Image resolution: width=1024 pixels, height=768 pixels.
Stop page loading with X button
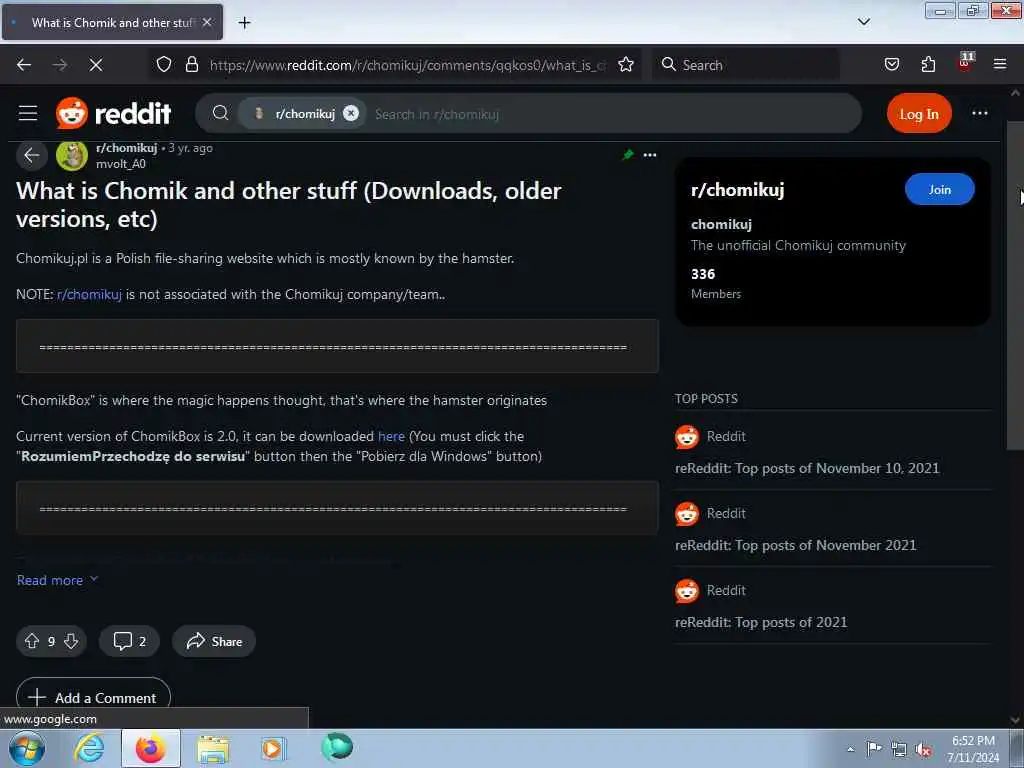tap(96, 65)
